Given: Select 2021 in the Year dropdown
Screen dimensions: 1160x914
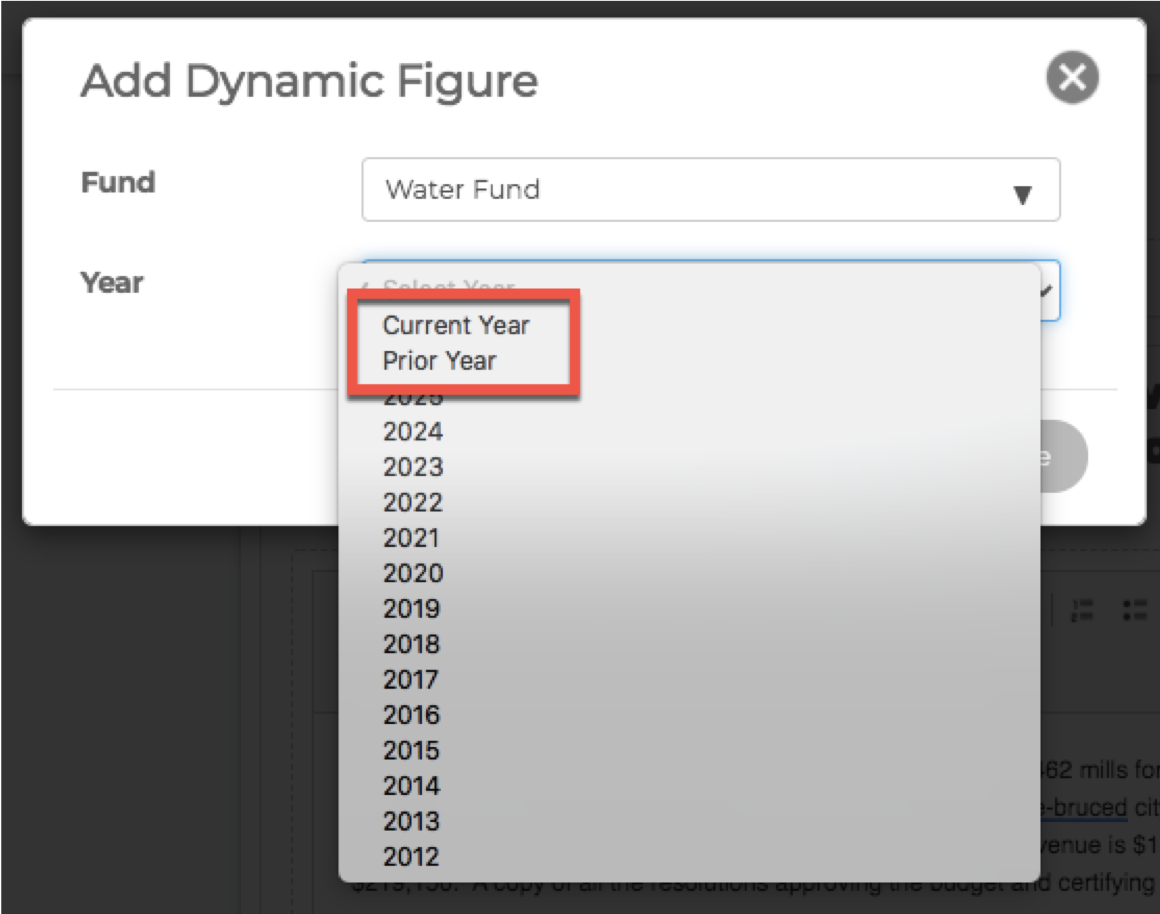Looking at the screenshot, I should point(411,538).
